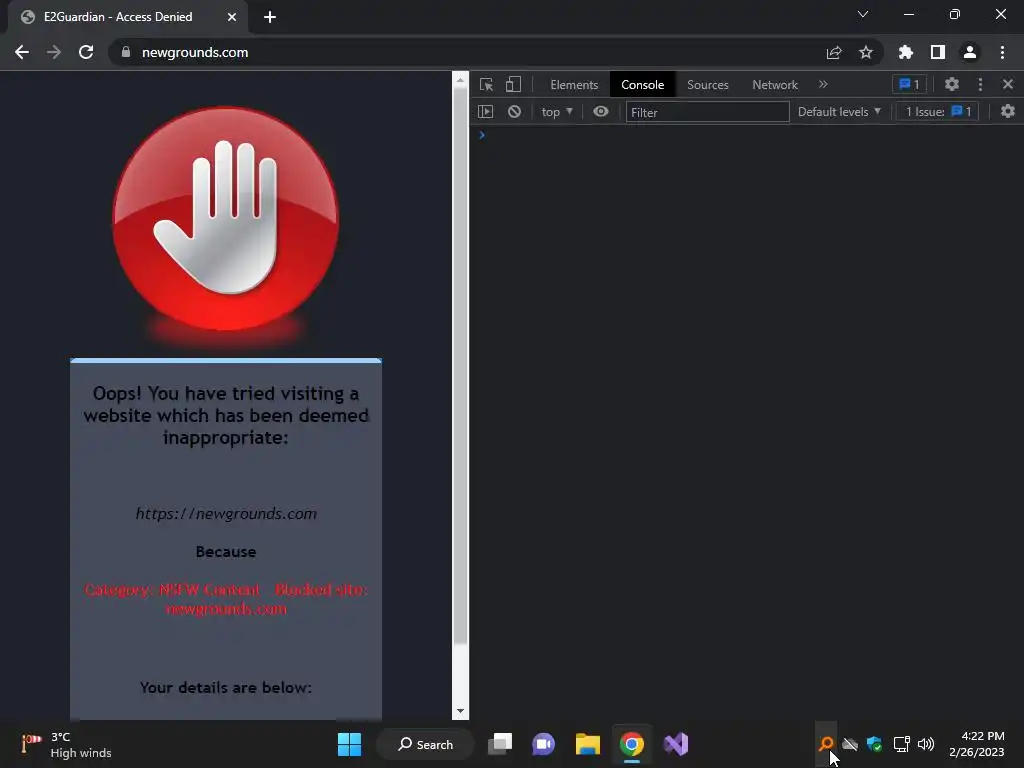Show more DevTools tabs
Screen dimensions: 1024x768
point(823,84)
